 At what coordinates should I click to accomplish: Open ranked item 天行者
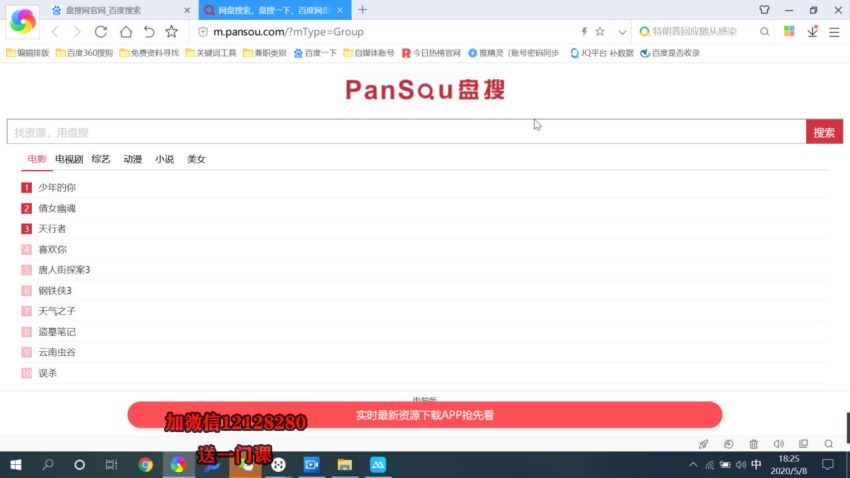tap(52, 229)
